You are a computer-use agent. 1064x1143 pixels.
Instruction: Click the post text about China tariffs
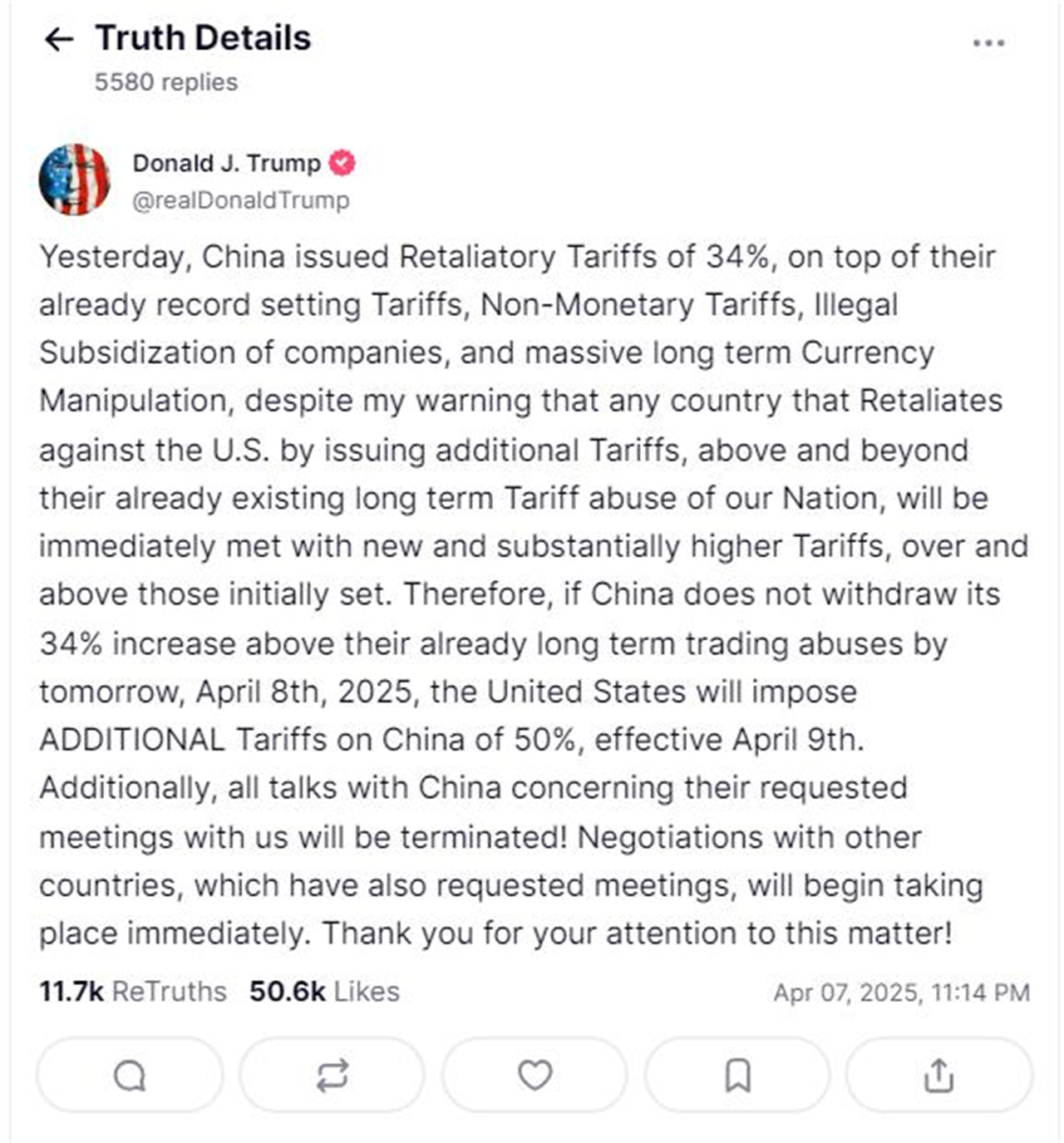(534, 594)
